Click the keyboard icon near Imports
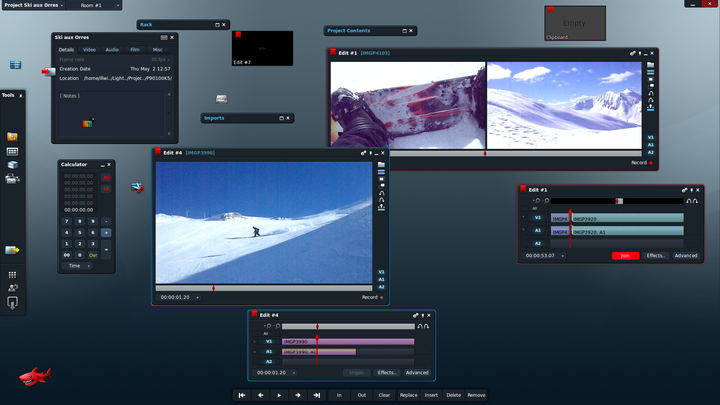The width and height of the screenshot is (720, 405). tap(221, 99)
